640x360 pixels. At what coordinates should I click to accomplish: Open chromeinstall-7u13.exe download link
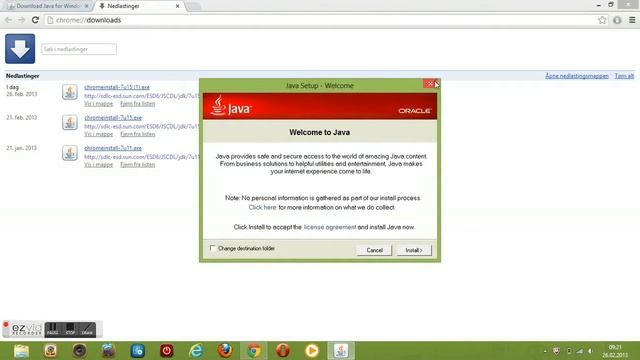[113, 118]
